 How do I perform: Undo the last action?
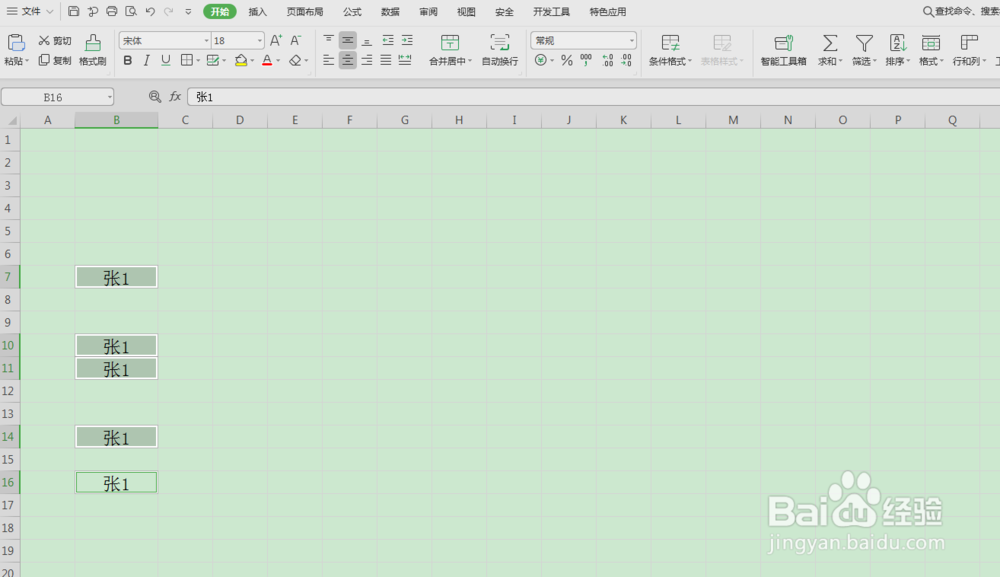click(150, 11)
